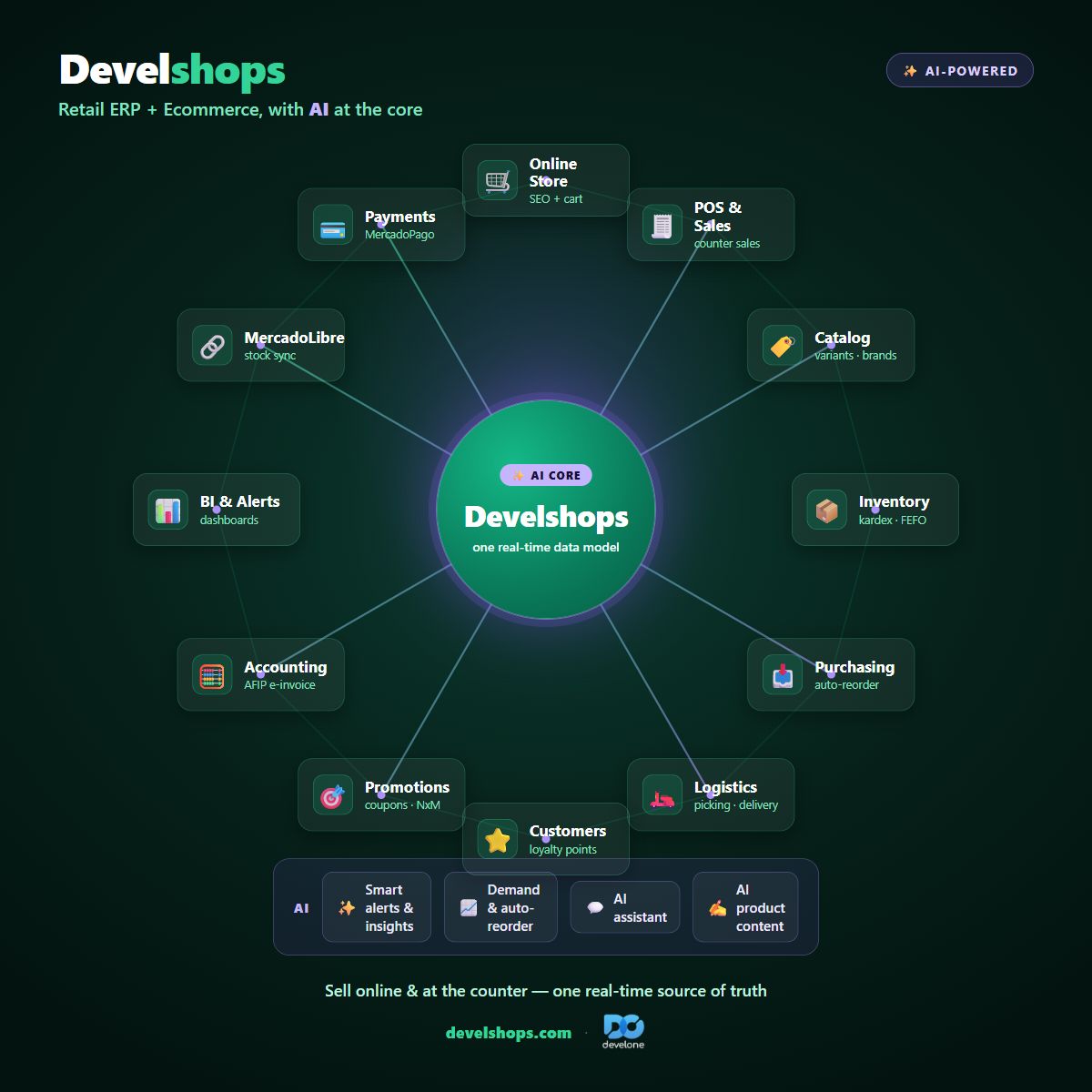Click the 'AI' label left of Smart alerts

coord(301,908)
